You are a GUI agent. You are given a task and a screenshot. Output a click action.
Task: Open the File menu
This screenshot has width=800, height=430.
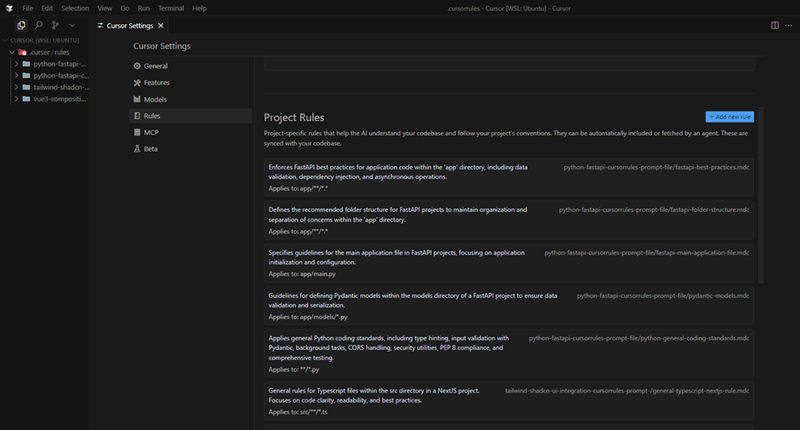tap(28, 8)
